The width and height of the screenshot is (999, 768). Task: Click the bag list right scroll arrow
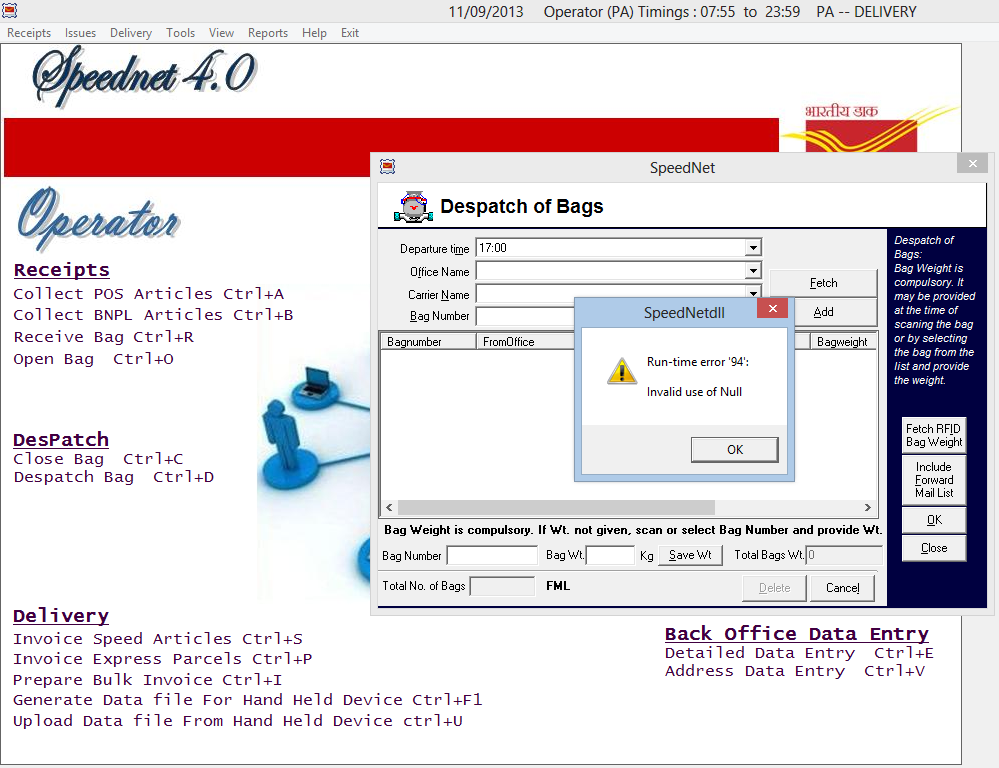point(867,507)
